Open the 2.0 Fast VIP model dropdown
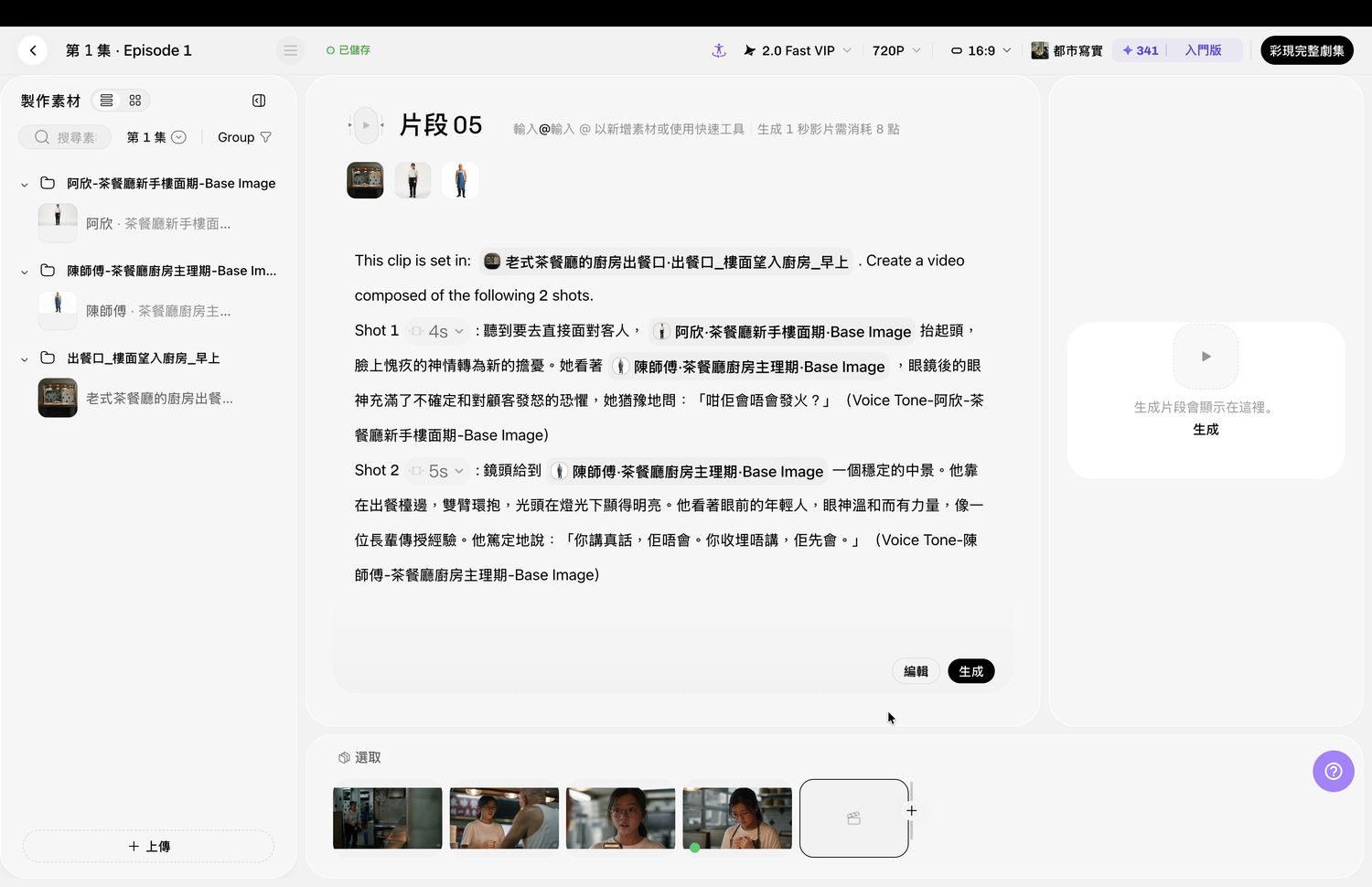 coord(797,50)
